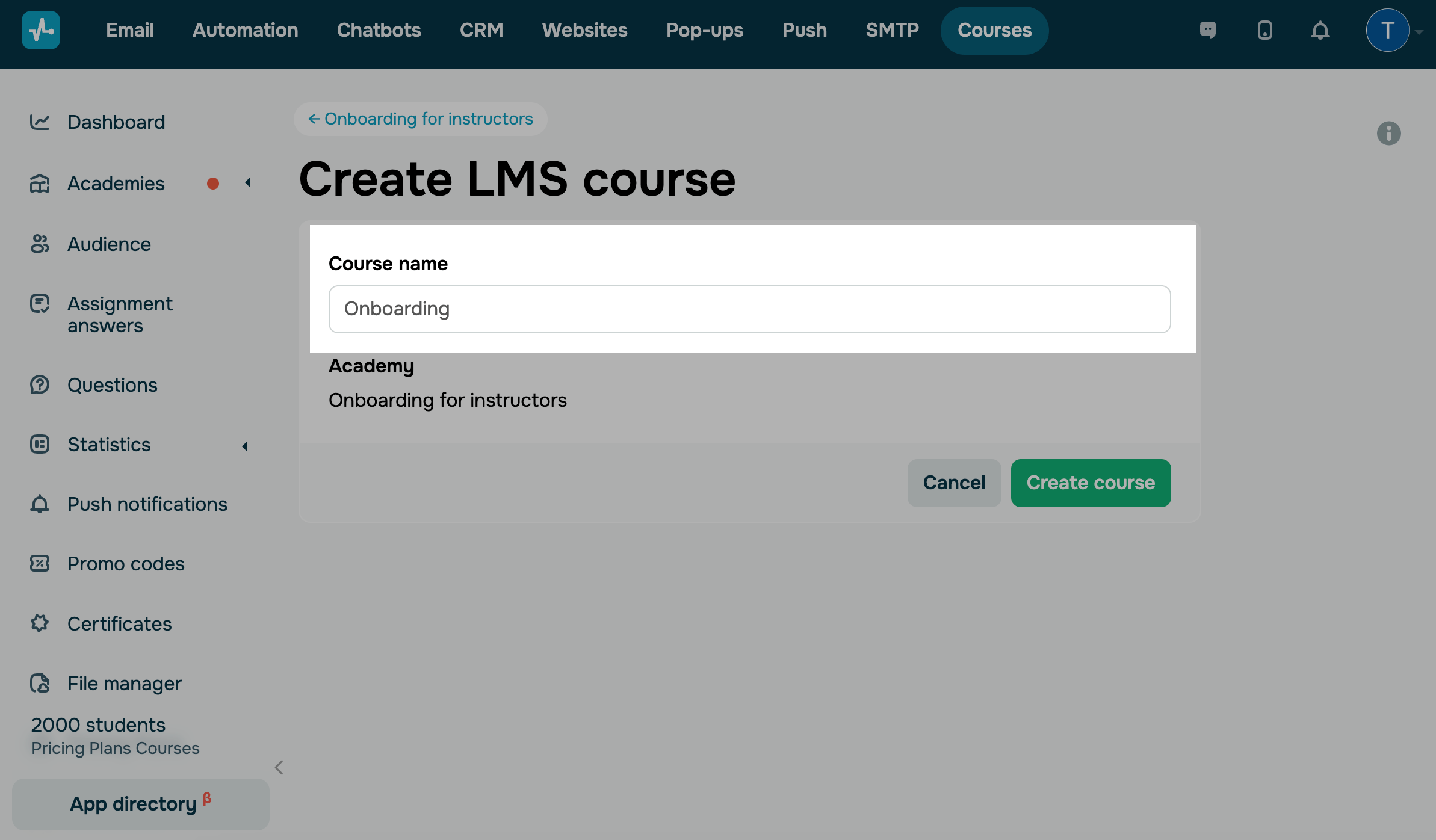1436x840 pixels.
Task: Open the notifications bell icon
Action: click(x=1320, y=30)
